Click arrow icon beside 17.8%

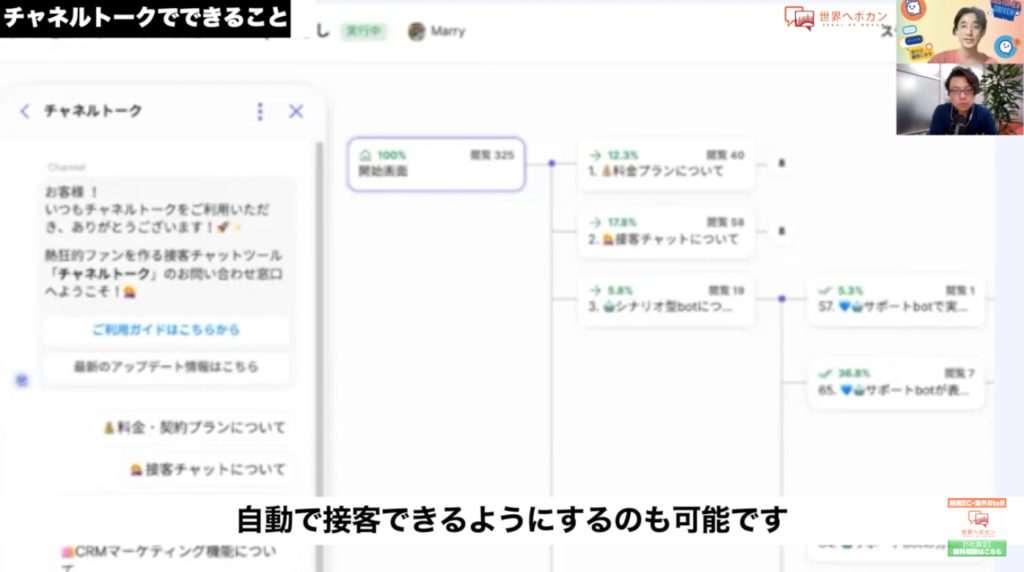pos(595,223)
